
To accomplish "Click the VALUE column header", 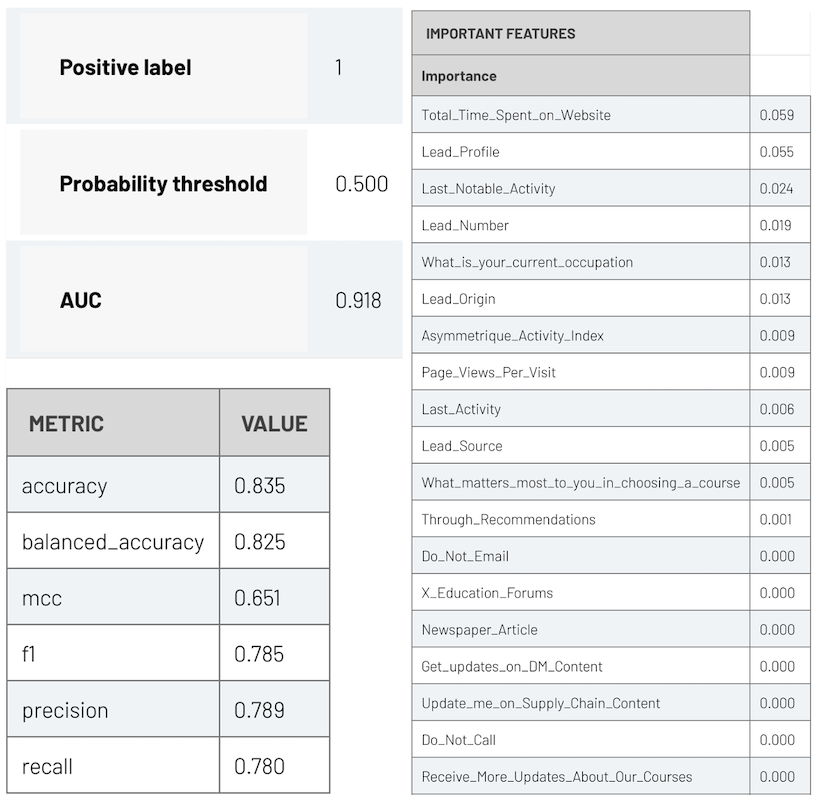I will (x=274, y=423).
